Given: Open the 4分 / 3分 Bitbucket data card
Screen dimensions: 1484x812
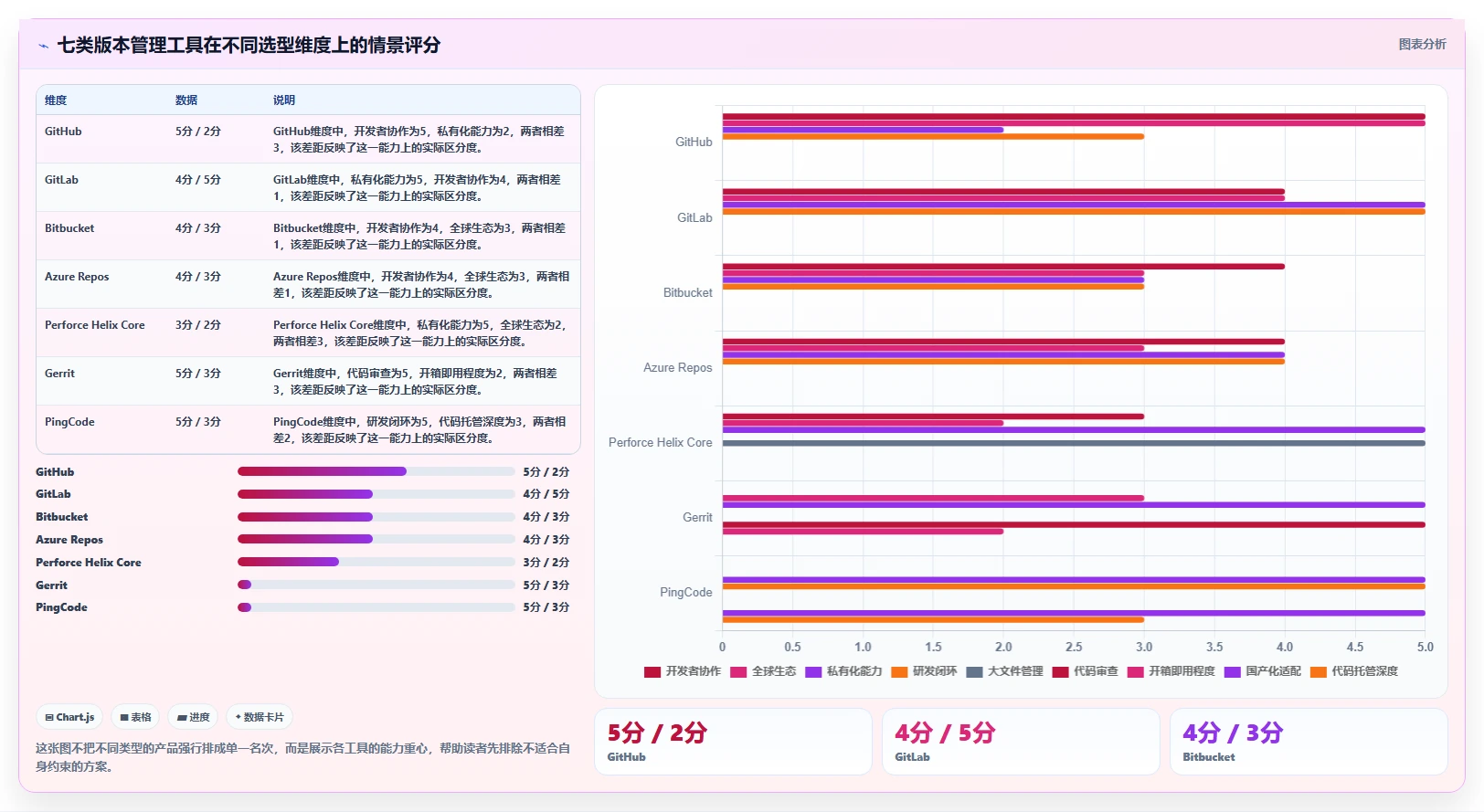Looking at the screenshot, I should (1309, 742).
